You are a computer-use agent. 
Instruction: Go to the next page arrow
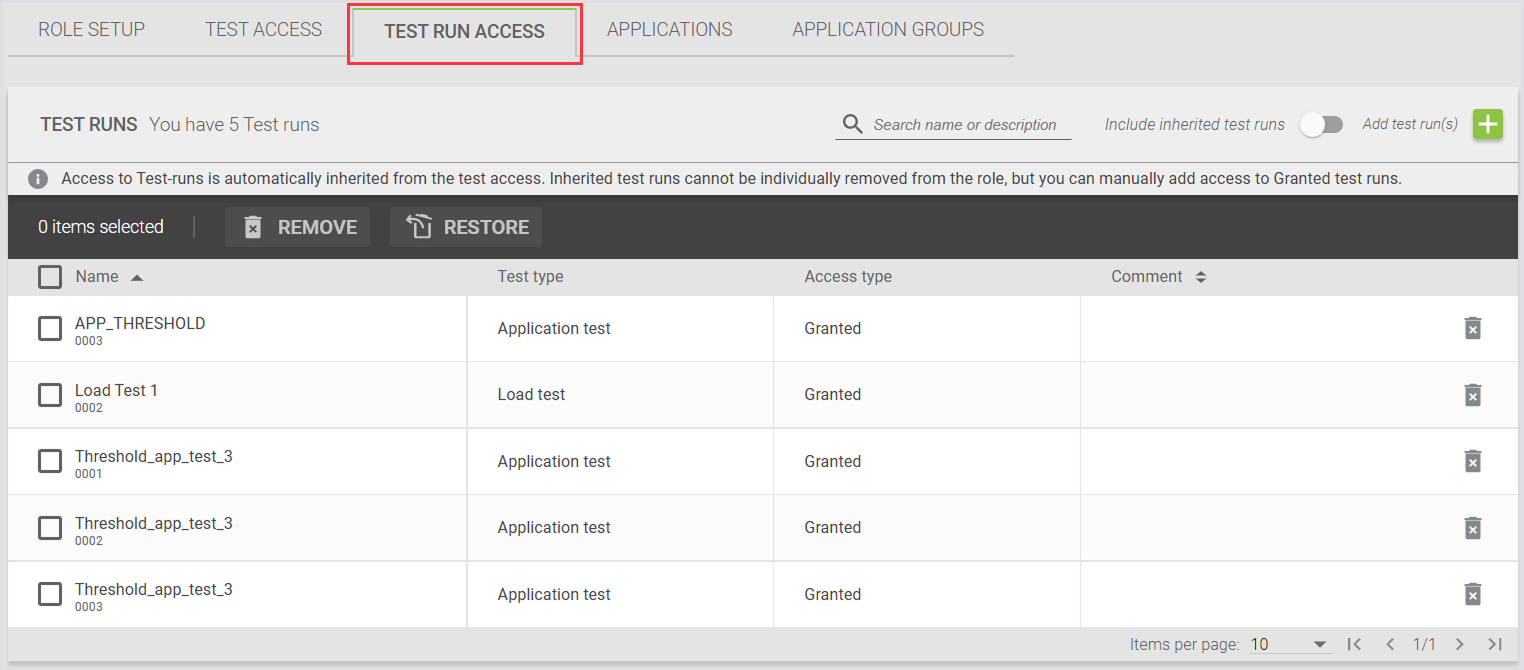[x=1460, y=644]
